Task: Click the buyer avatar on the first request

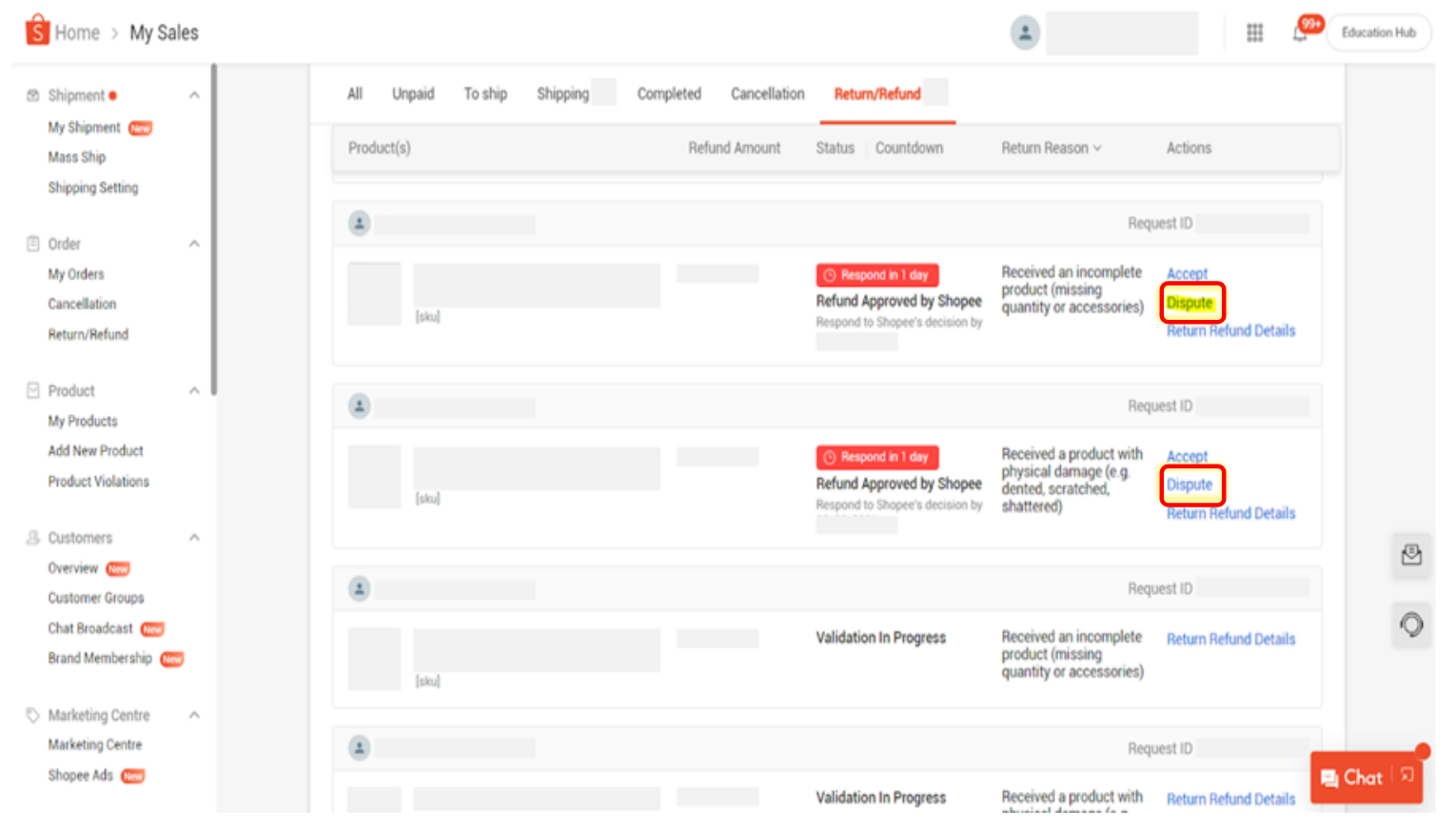Action: [360, 223]
